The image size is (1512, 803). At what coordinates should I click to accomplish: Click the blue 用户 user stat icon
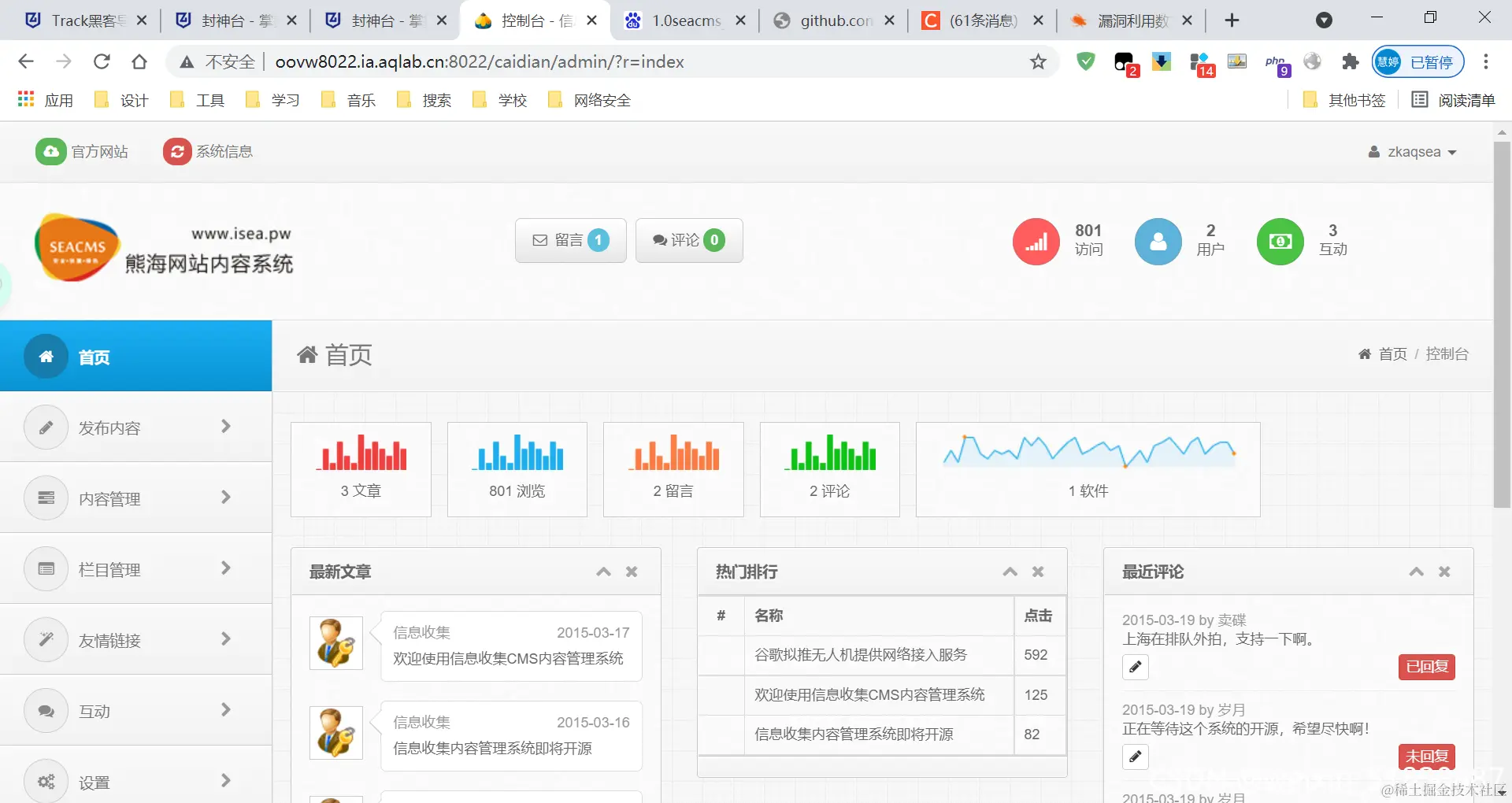click(x=1158, y=241)
